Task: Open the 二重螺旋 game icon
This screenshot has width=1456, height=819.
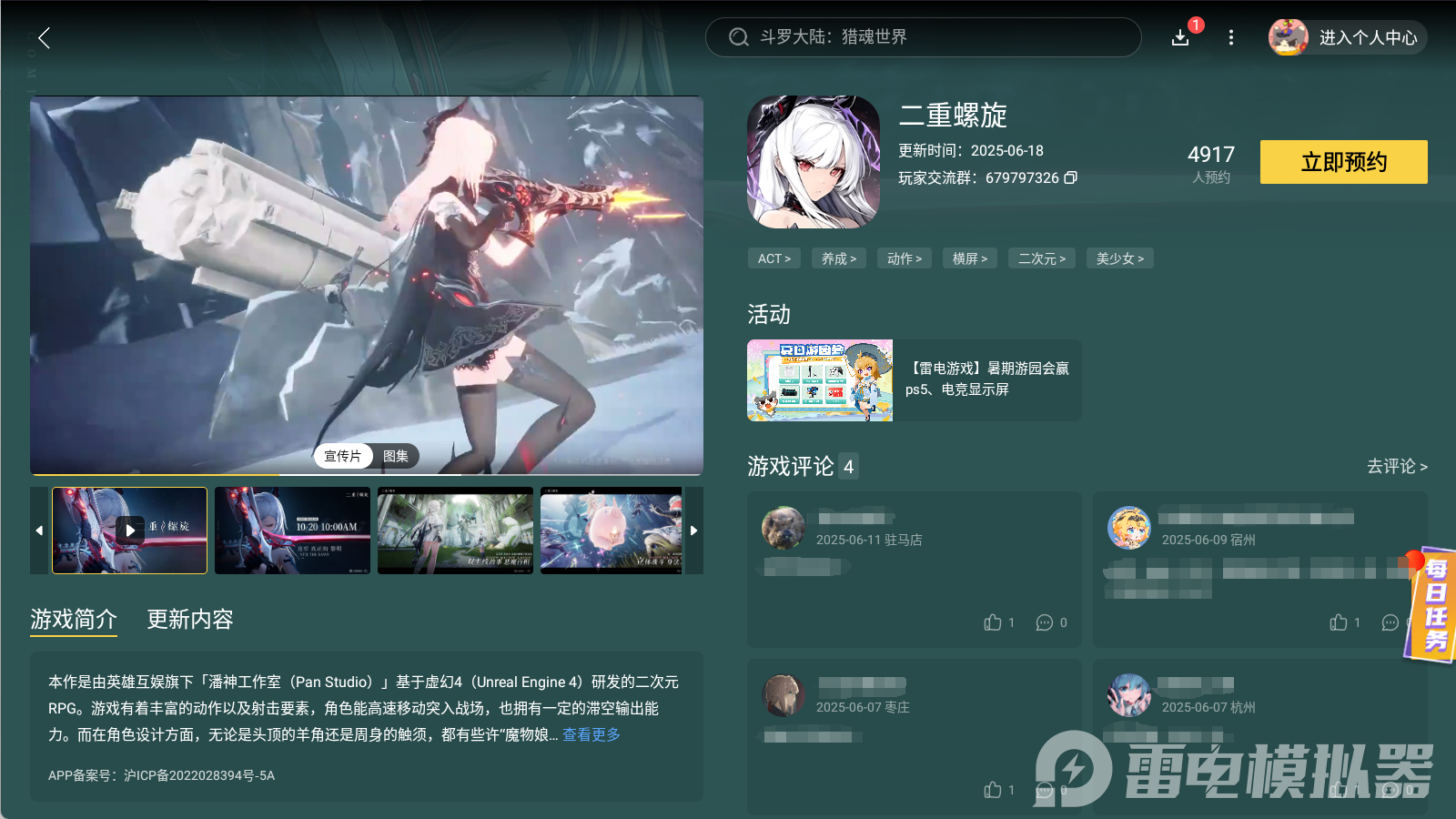Action: point(814,162)
